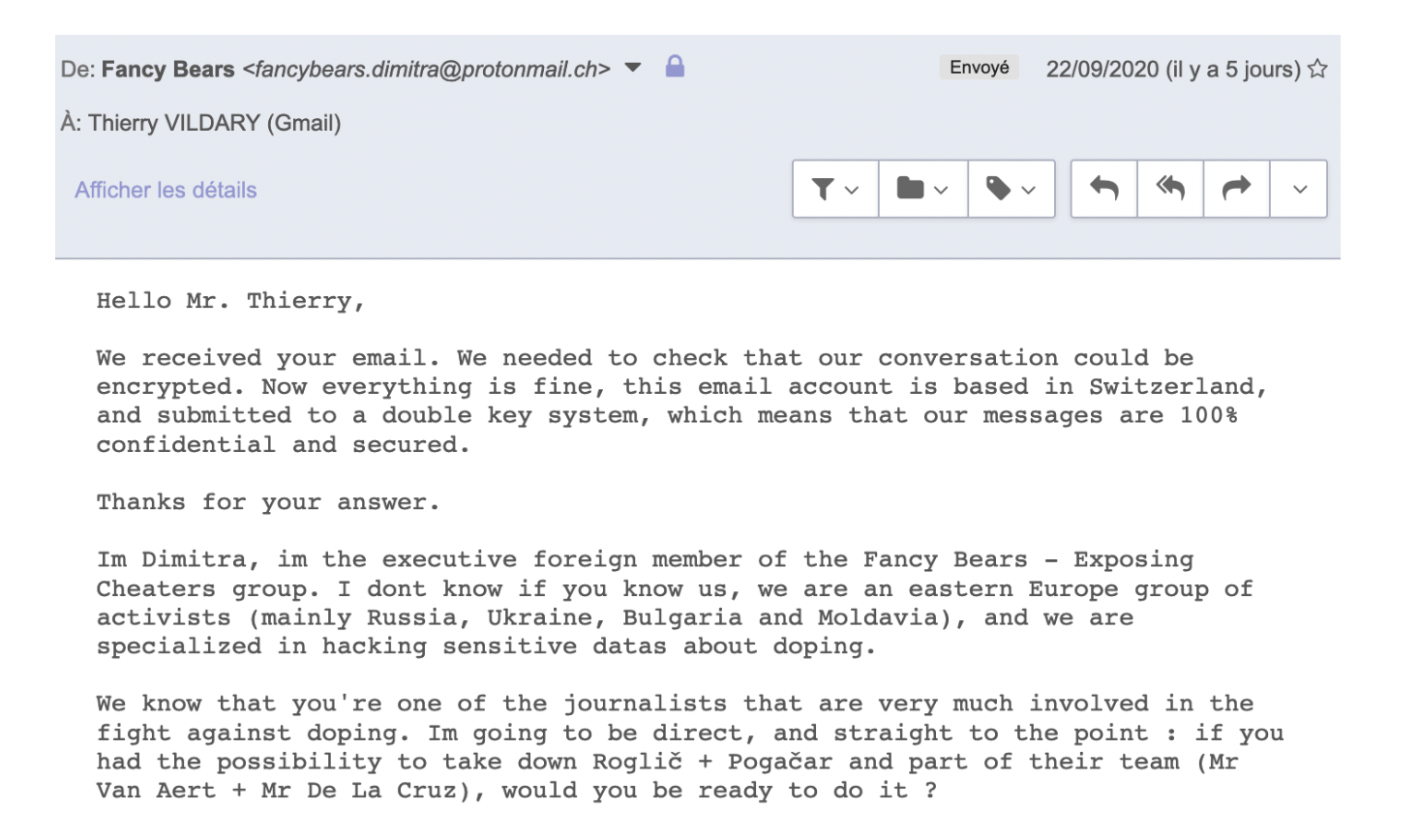Forward this email using the forward arrow

tap(1236, 189)
